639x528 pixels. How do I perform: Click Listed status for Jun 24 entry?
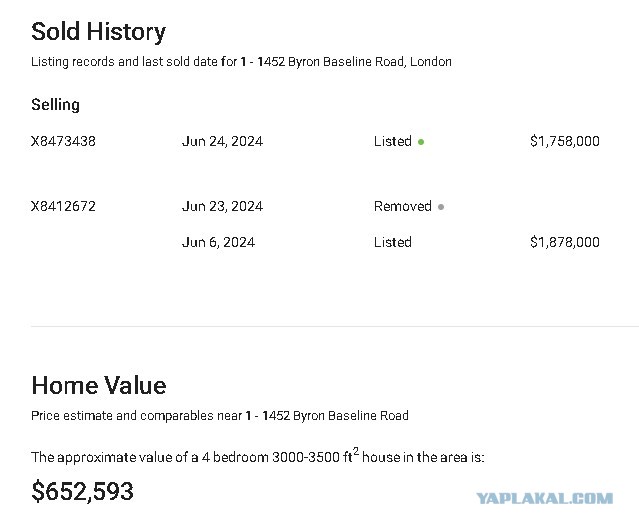[393, 141]
